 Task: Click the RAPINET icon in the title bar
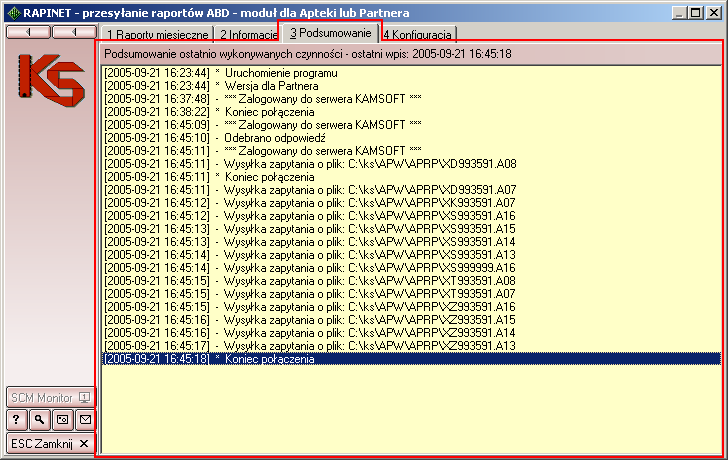pos(14,13)
